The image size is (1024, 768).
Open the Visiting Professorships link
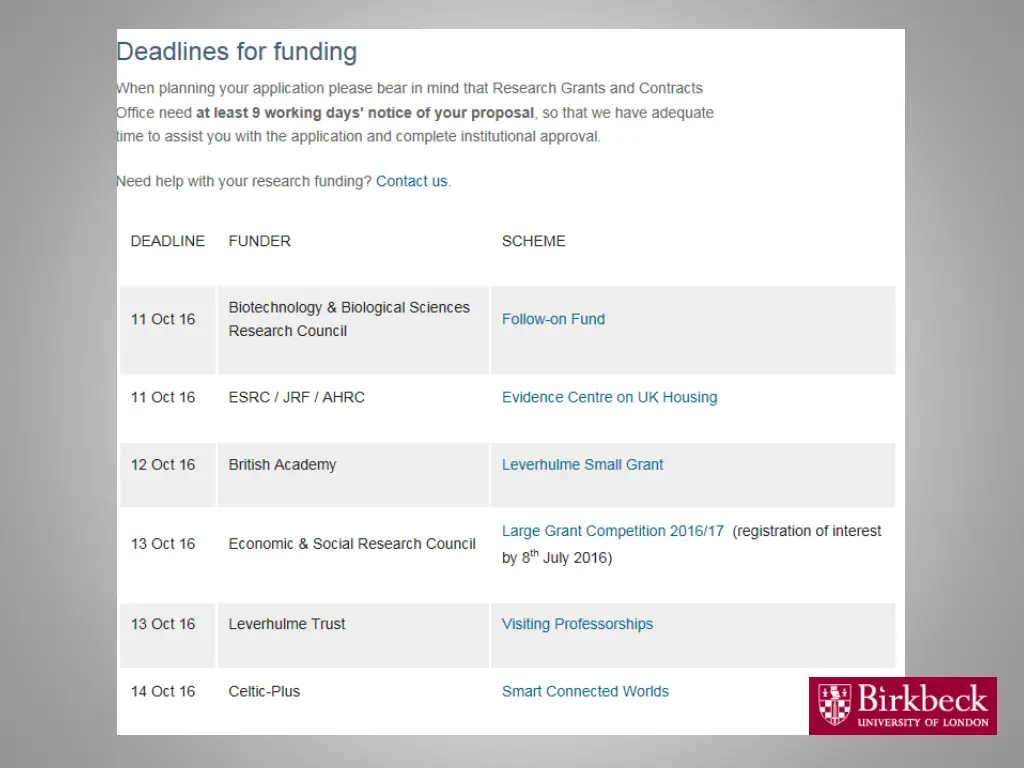[577, 624]
